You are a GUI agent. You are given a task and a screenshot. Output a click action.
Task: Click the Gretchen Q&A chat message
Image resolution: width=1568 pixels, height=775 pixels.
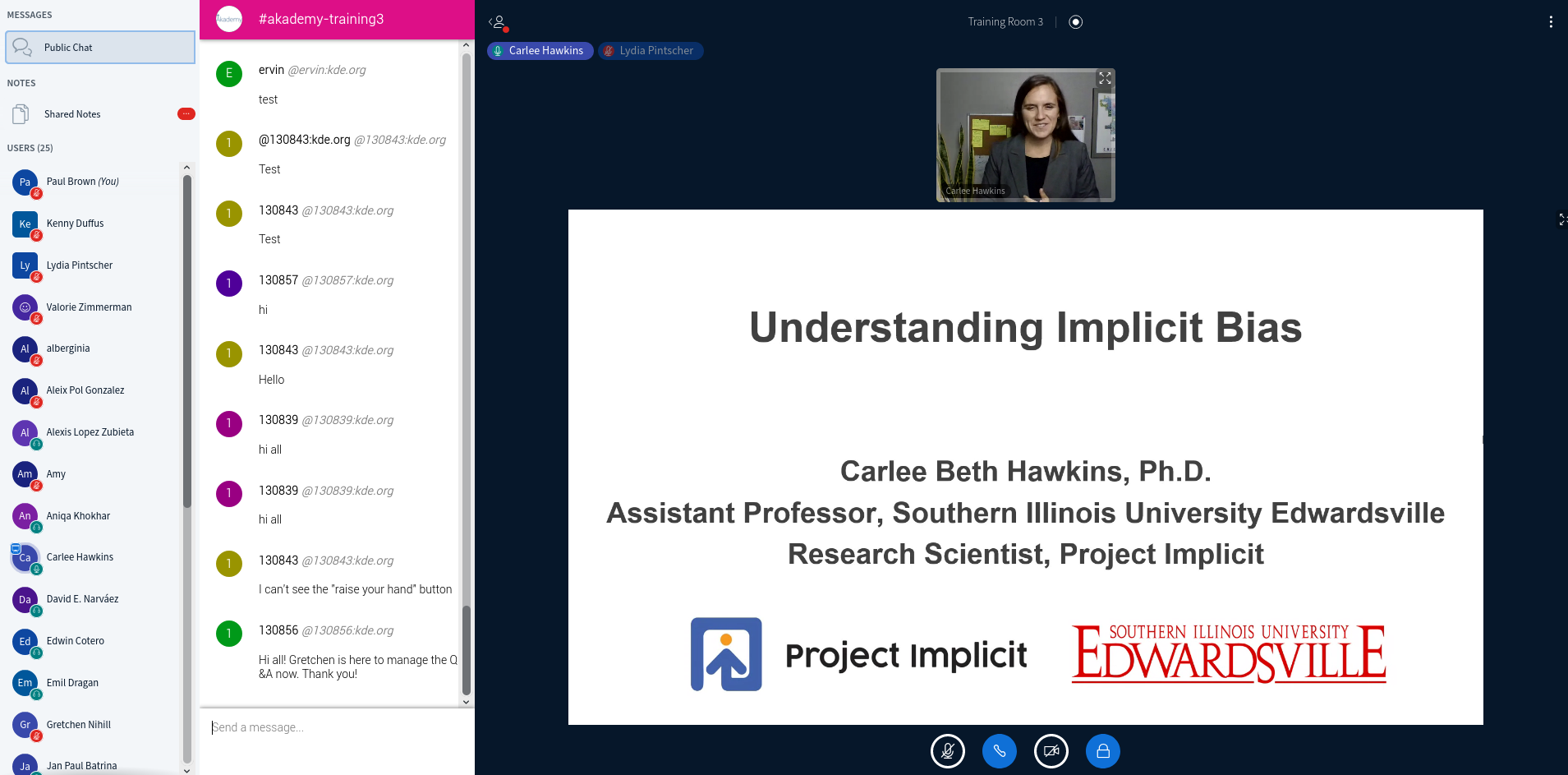(358, 667)
